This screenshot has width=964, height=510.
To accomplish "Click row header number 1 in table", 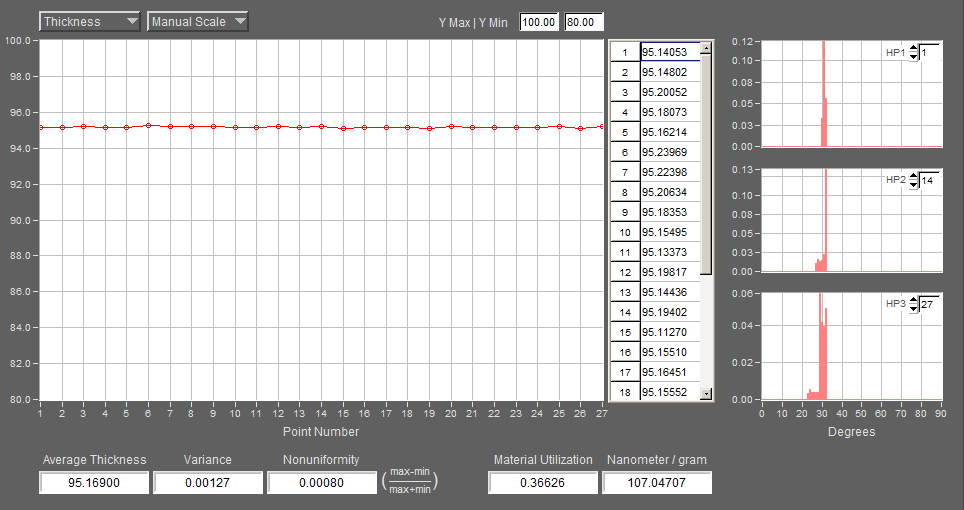I will click(x=625, y=52).
